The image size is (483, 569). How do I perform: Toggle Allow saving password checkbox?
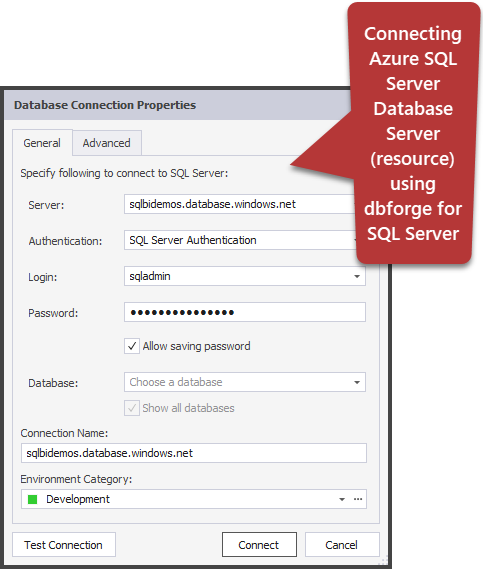coord(132,346)
